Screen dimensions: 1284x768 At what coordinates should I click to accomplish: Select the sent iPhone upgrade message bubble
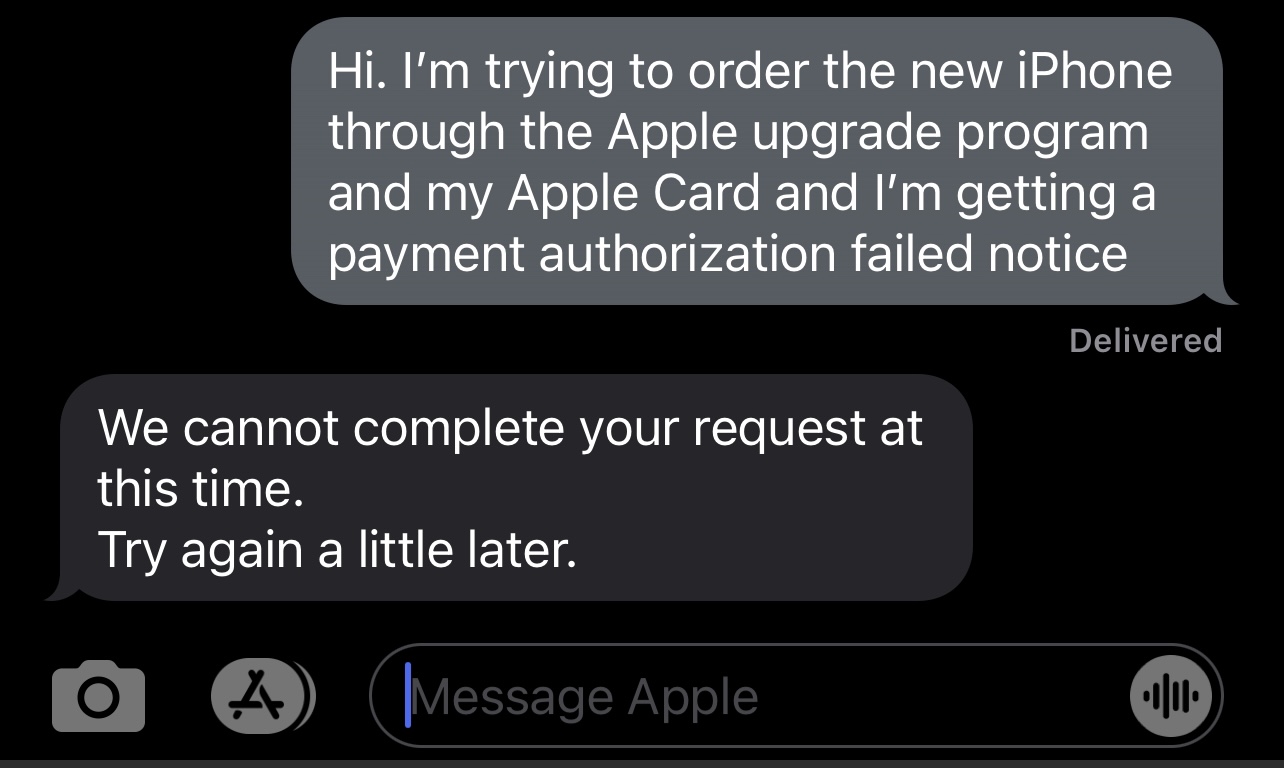758,161
